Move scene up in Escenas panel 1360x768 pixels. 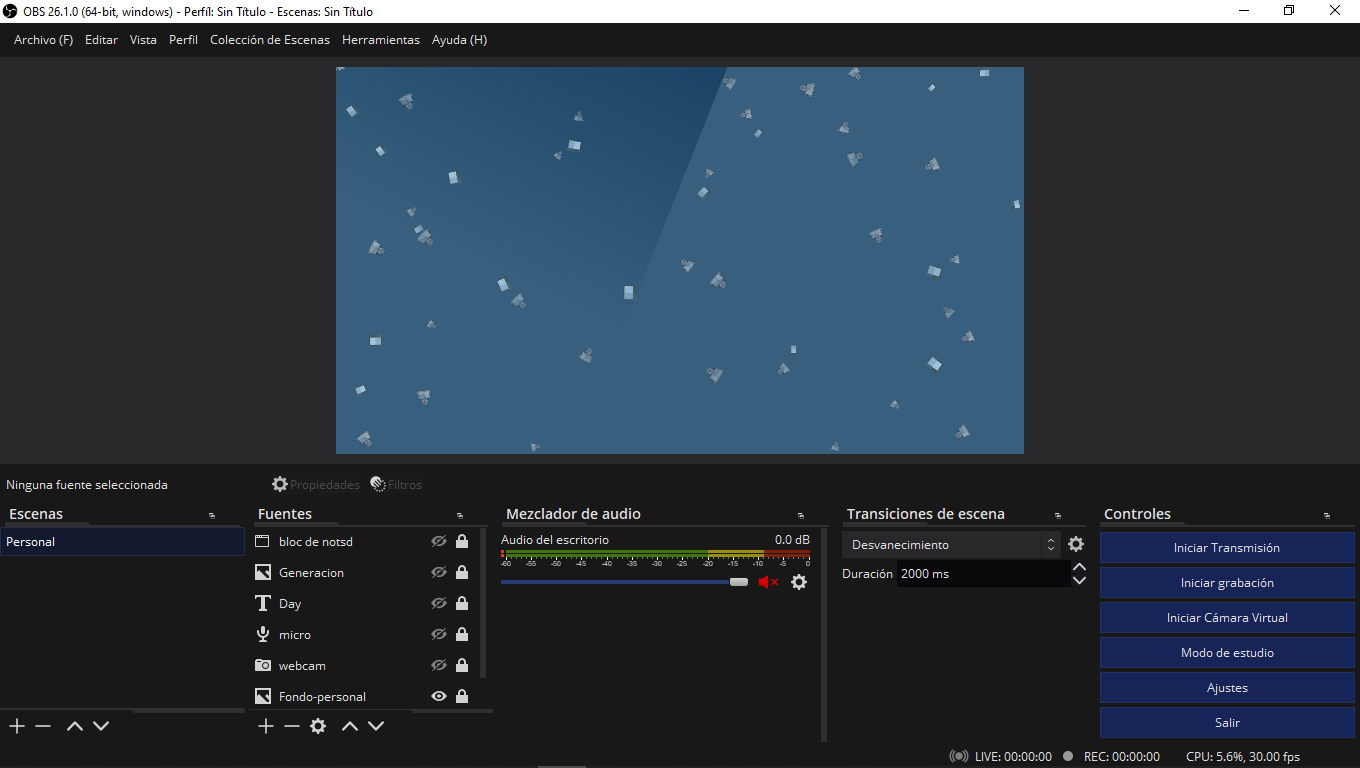click(74, 726)
